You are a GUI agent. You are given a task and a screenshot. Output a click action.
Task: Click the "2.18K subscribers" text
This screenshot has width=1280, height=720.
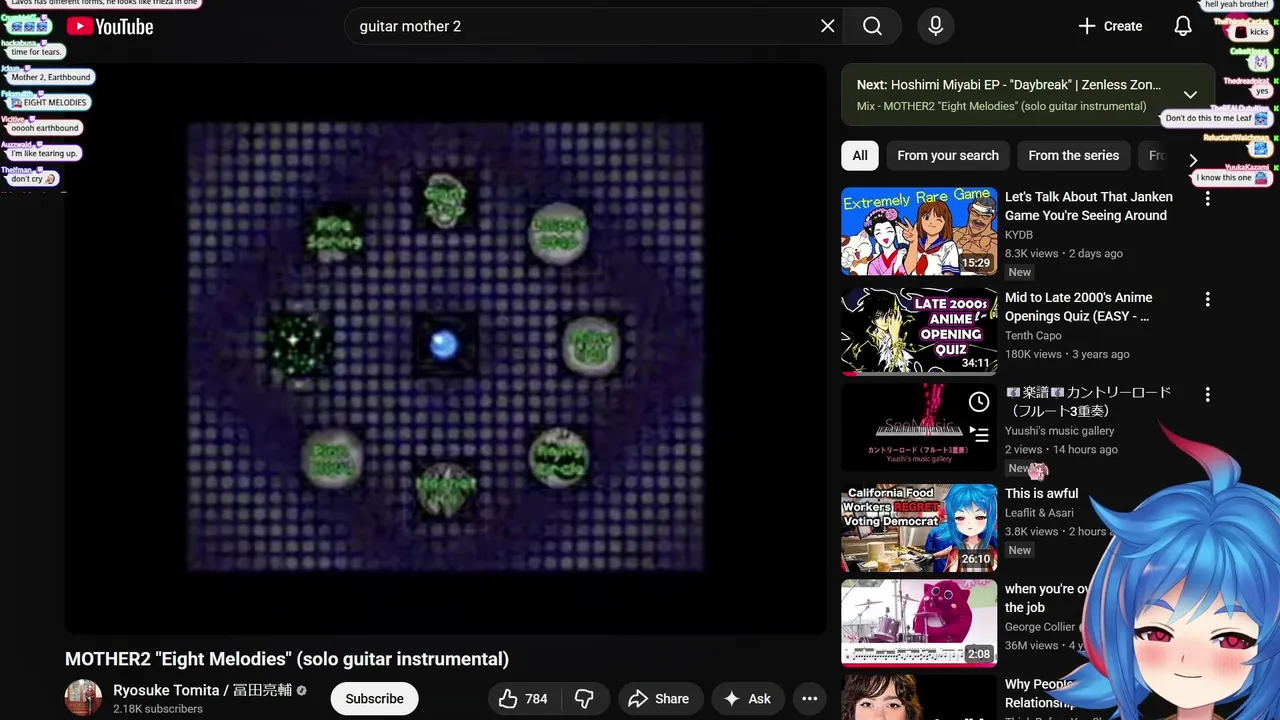tap(158, 709)
